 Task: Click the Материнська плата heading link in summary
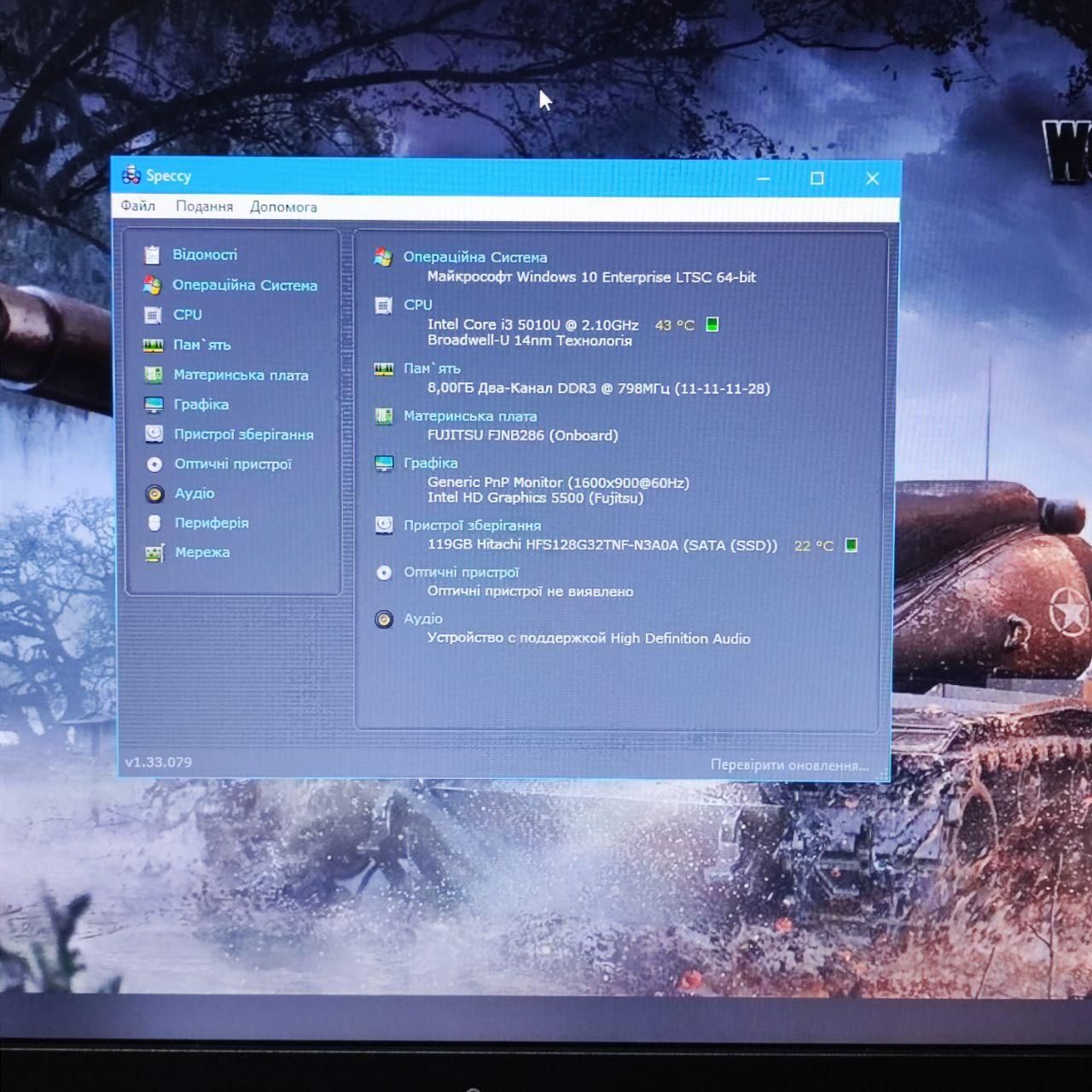[470, 416]
